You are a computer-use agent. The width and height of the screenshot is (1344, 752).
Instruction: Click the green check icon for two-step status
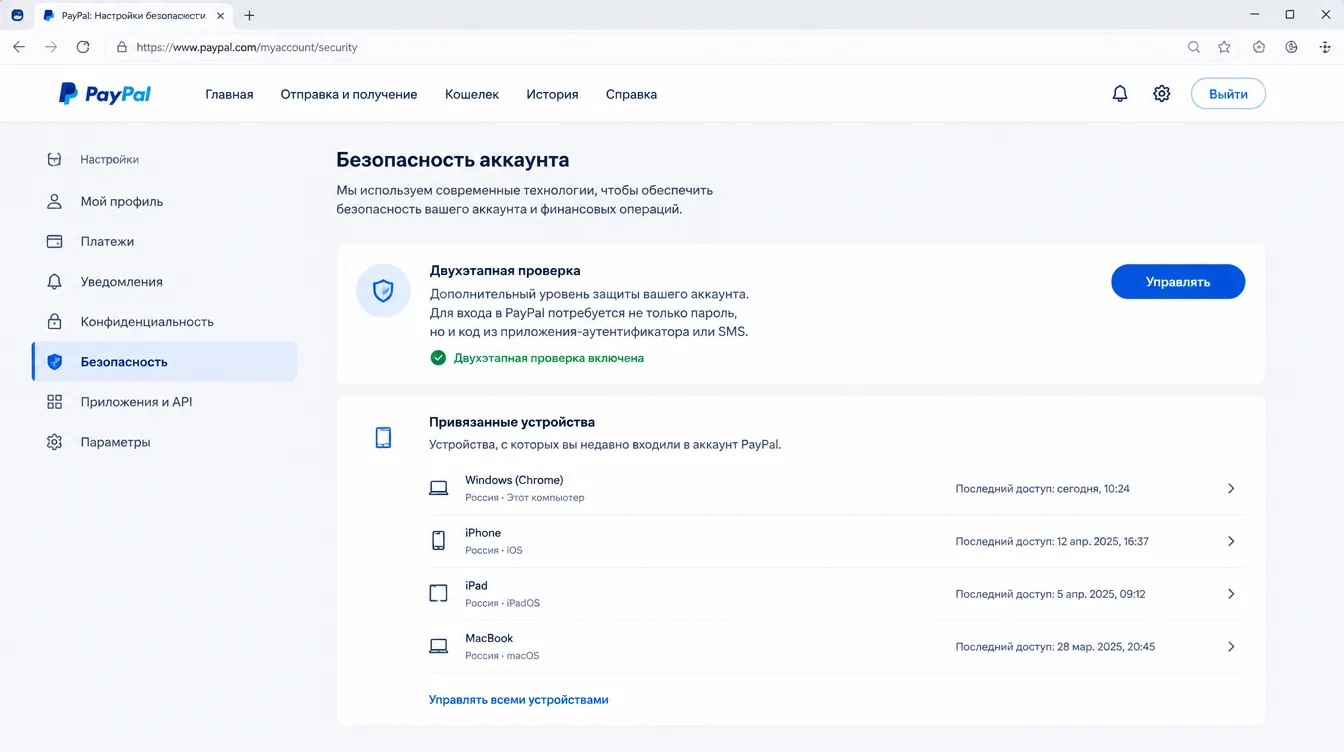[438, 357]
